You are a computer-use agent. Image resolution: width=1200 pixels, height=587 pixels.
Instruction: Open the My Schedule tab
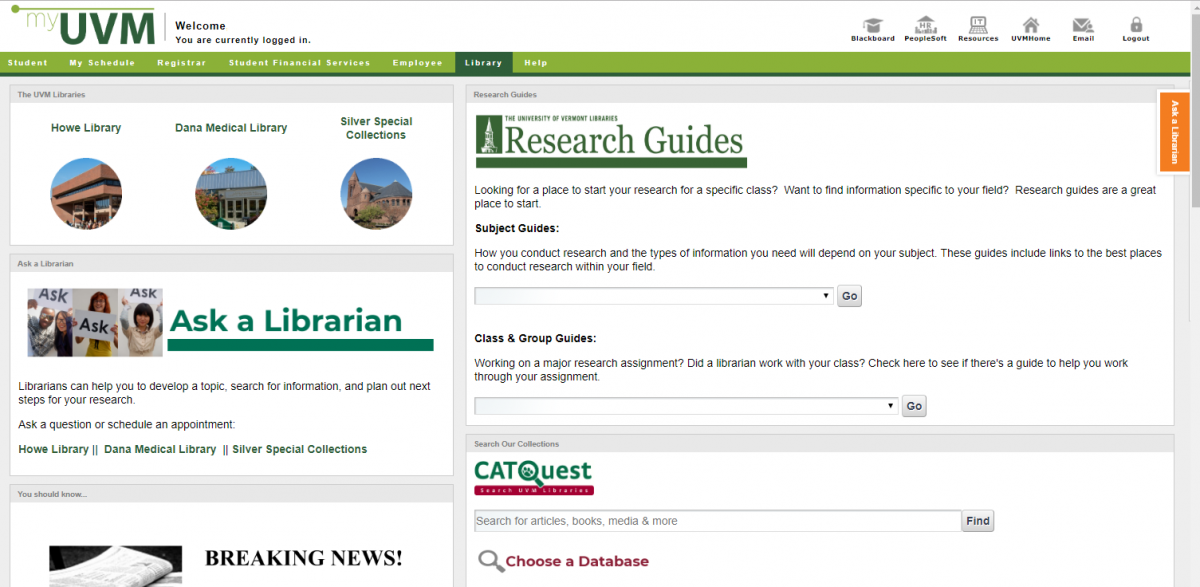point(102,63)
